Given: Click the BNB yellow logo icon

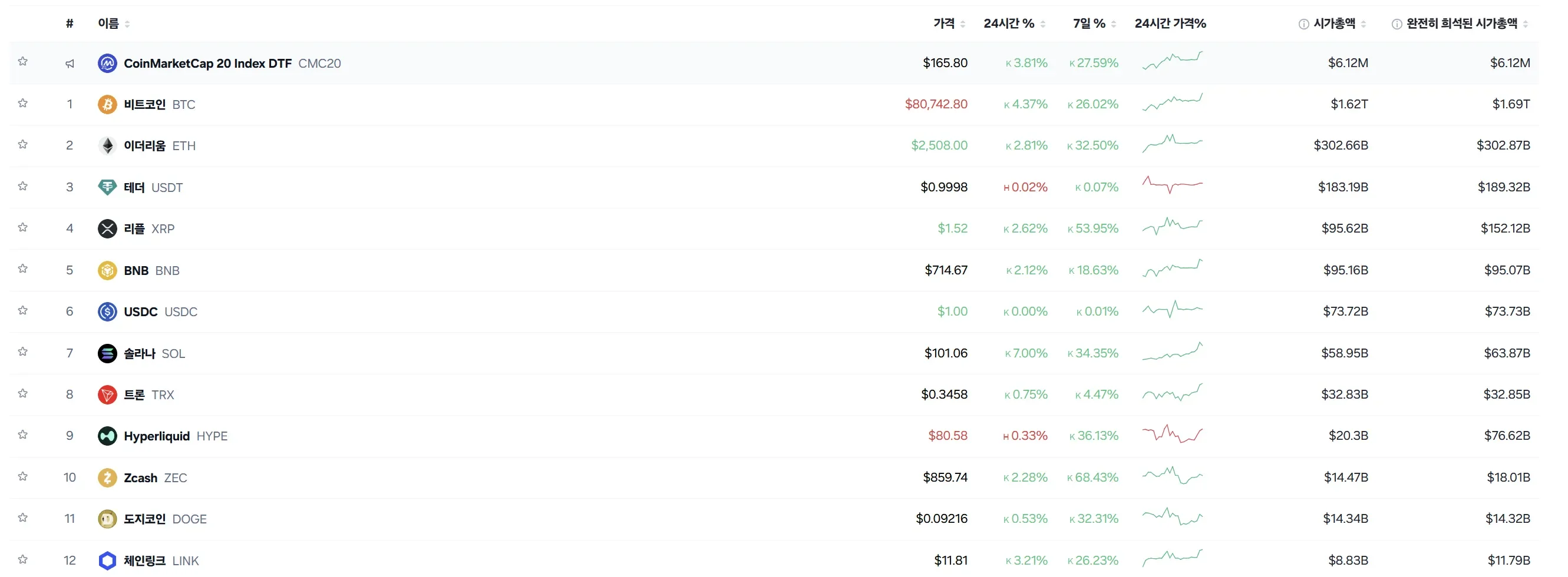Looking at the screenshot, I should (107, 270).
